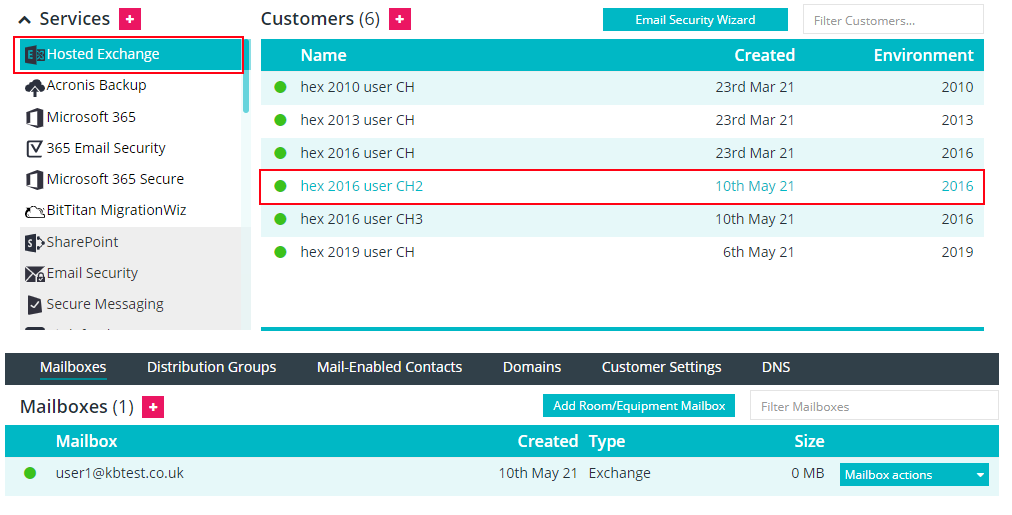Sort customers by Name column header
The width and height of the screenshot is (1012, 515).
coord(323,56)
